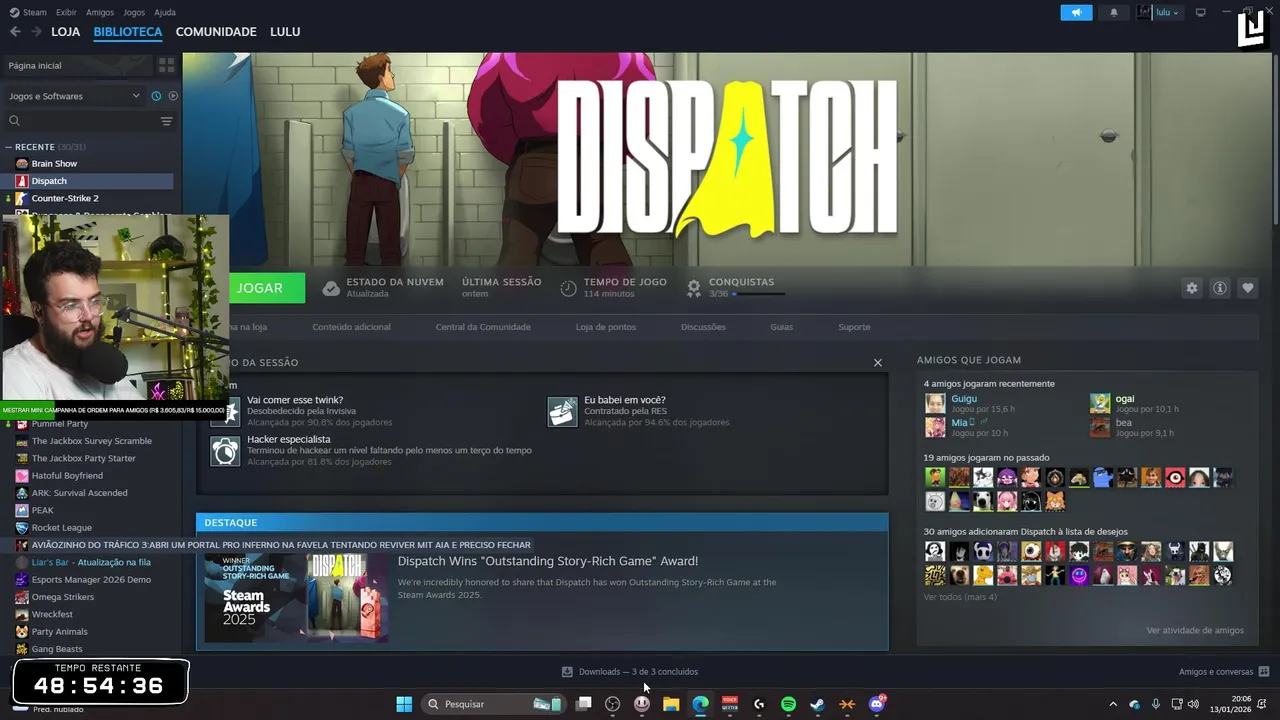Switch to Big Picture mode monitor icon
Image resolution: width=1280 pixels, height=720 pixels.
point(1201,13)
